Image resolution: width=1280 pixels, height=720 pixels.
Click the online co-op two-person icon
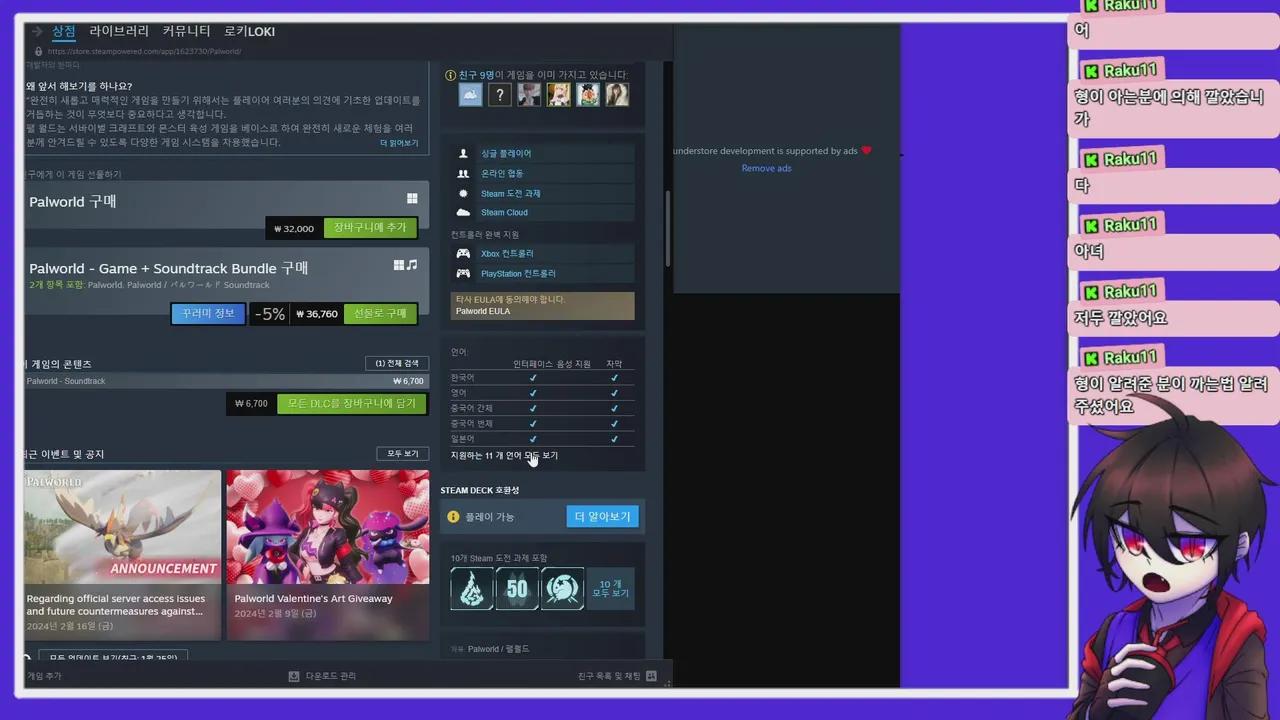coord(463,174)
